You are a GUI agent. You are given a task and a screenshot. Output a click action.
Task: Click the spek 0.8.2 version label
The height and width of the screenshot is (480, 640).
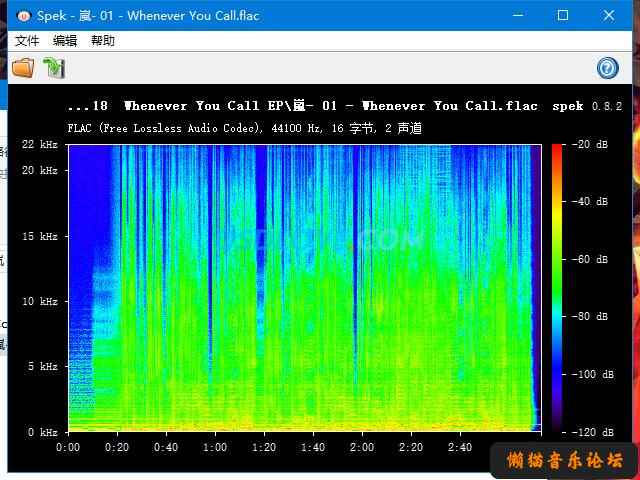(x=587, y=106)
